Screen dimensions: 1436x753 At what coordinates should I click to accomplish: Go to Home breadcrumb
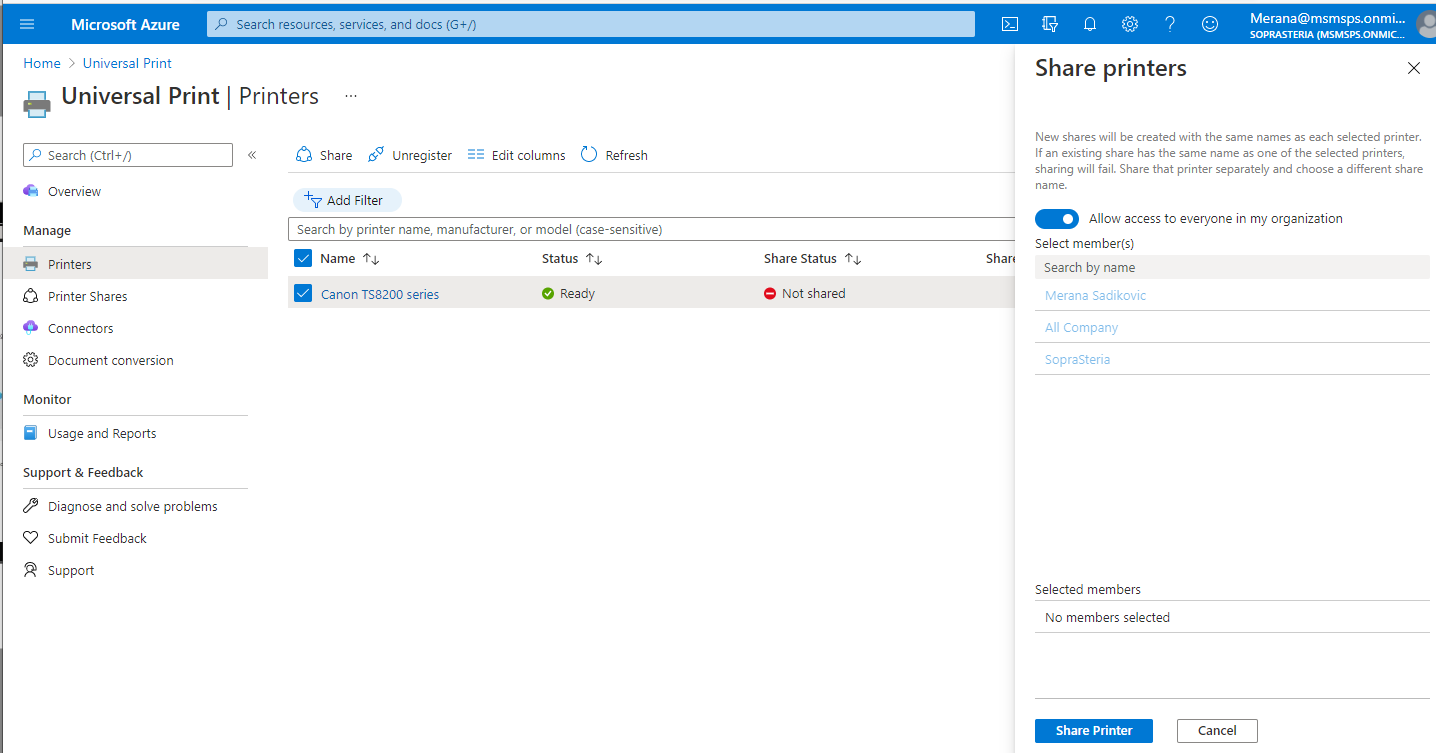(42, 63)
